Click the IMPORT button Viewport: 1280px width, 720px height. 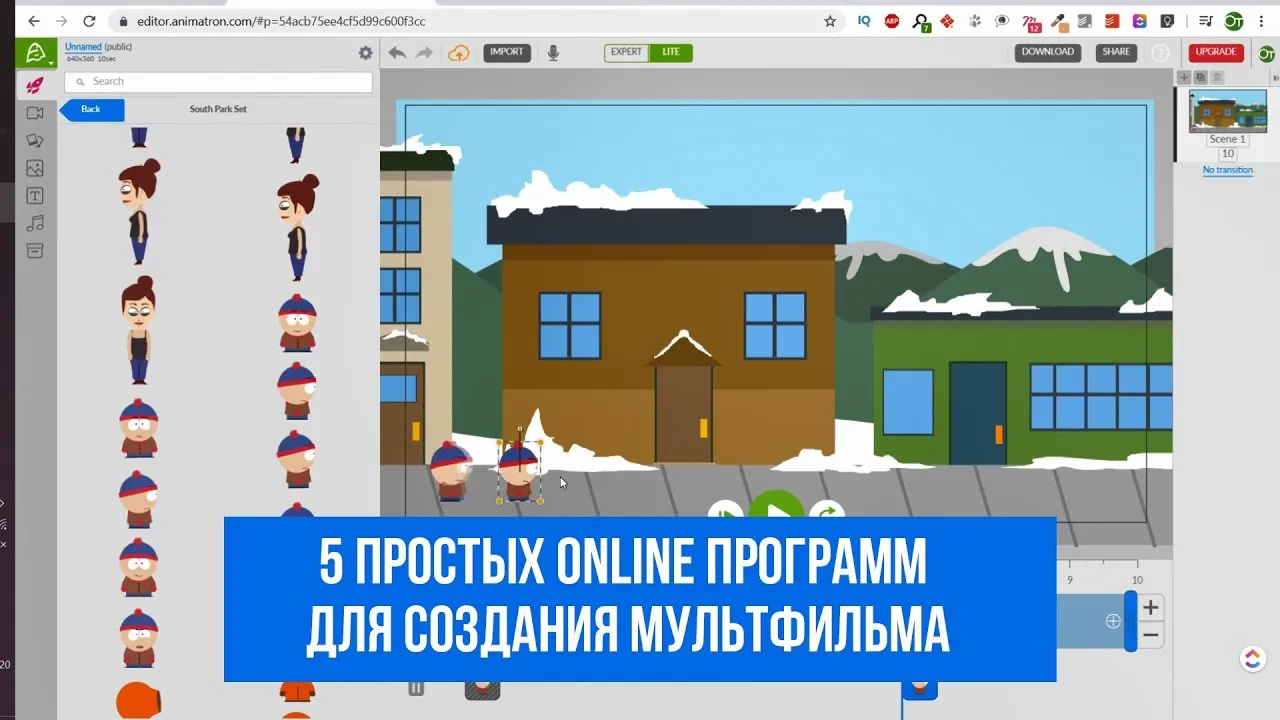coord(507,52)
